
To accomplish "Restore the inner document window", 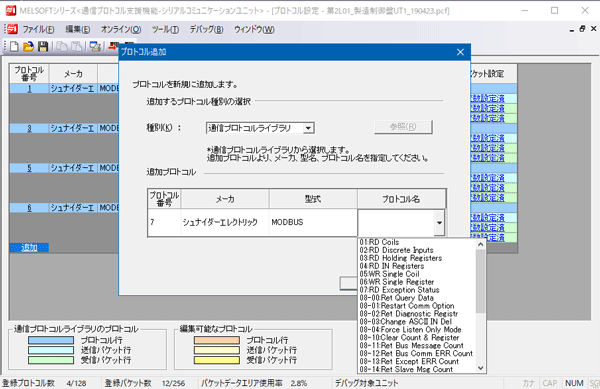I will click(582, 29).
